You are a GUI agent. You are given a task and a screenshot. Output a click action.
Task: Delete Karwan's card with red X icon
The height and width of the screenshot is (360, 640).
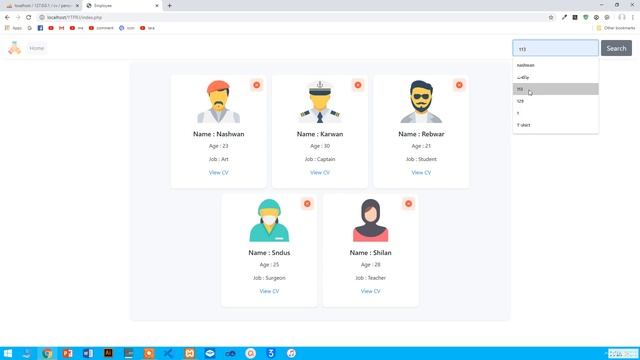click(x=358, y=85)
